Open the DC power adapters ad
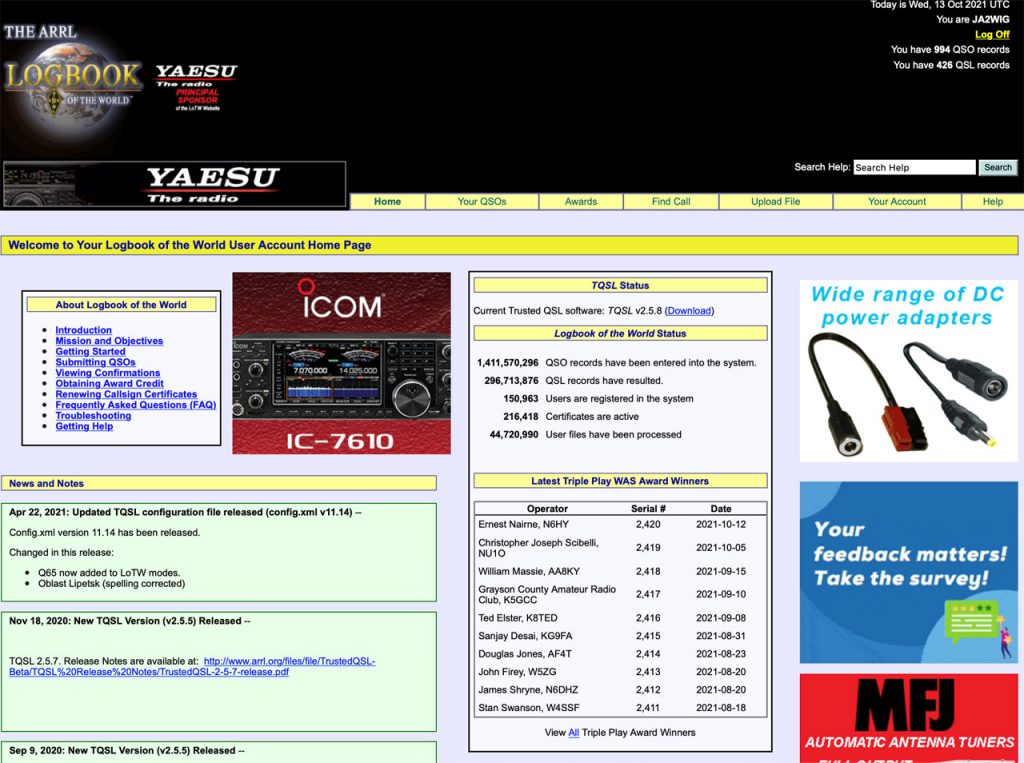The image size is (1024, 763). click(908, 370)
